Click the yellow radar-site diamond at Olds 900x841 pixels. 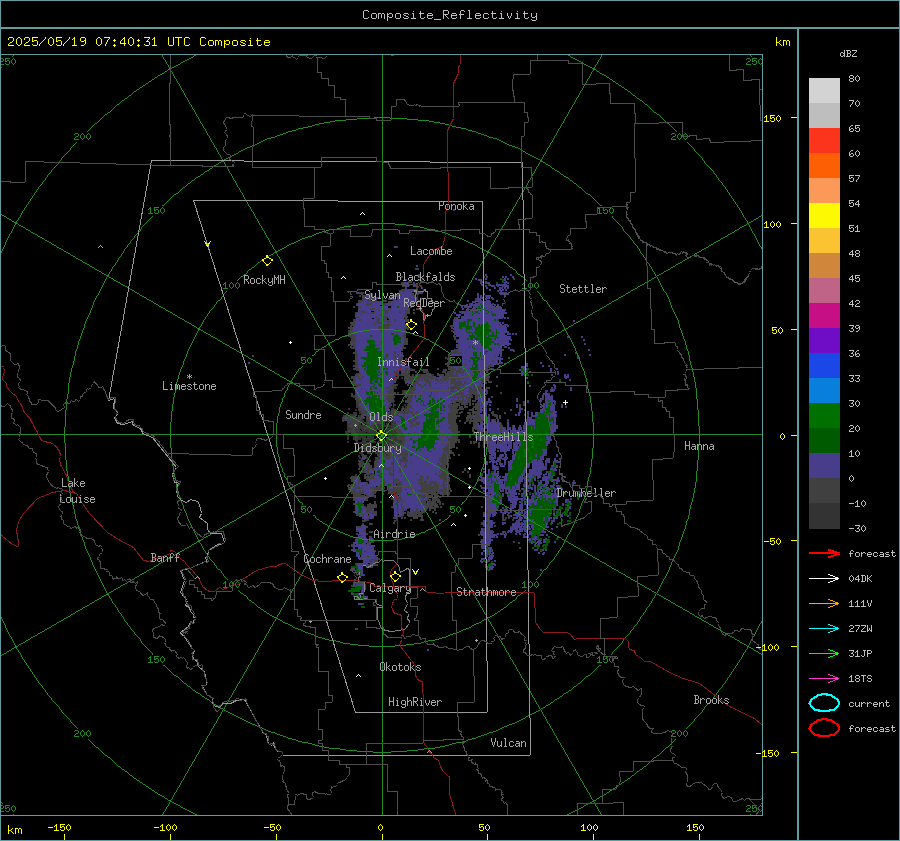coord(381,436)
